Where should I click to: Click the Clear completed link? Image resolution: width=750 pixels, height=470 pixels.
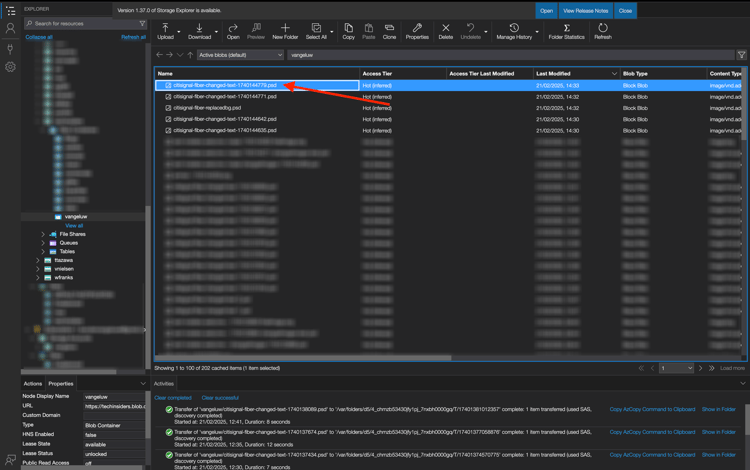coord(172,398)
